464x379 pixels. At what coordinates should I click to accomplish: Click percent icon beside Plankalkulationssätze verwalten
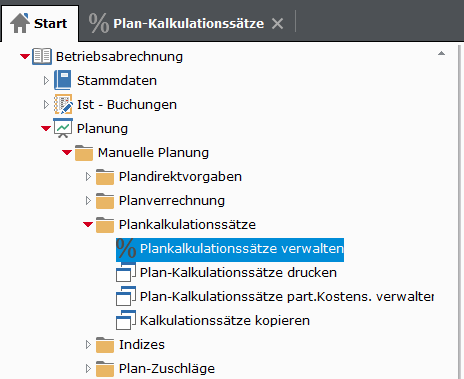[126, 248]
